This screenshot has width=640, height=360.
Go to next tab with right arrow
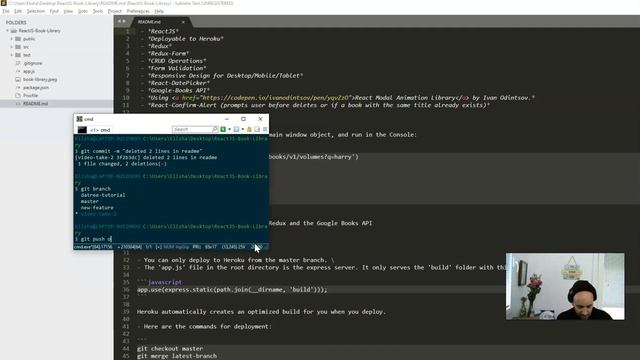[x=124, y=21]
